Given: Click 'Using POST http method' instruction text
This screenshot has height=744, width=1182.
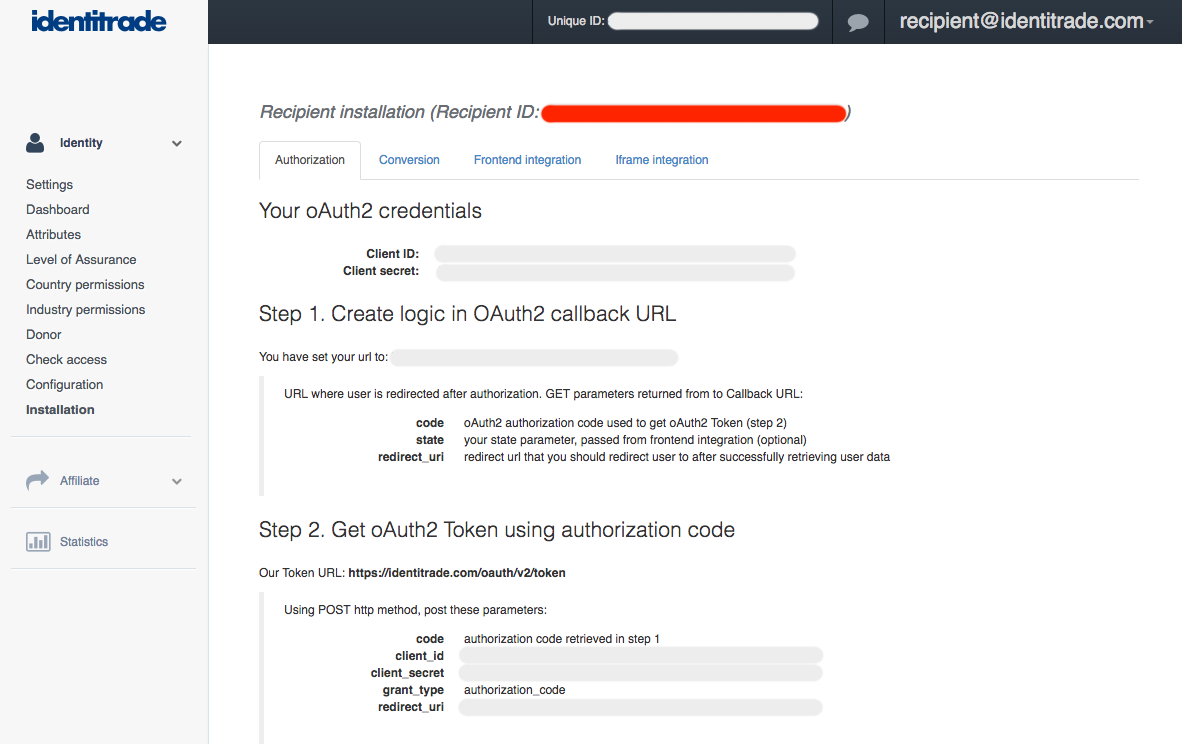Looking at the screenshot, I should pyautogui.click(x=415, y=610).
